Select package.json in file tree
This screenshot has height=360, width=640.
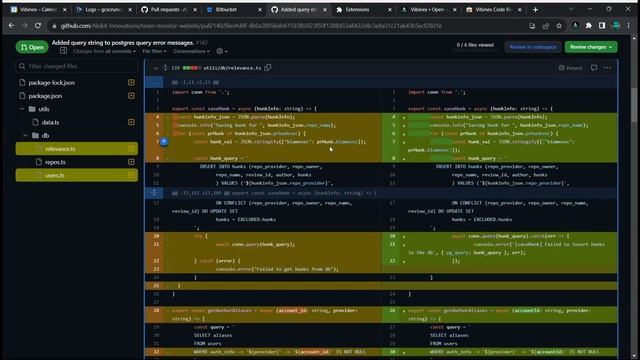click(x=45, y=96)
